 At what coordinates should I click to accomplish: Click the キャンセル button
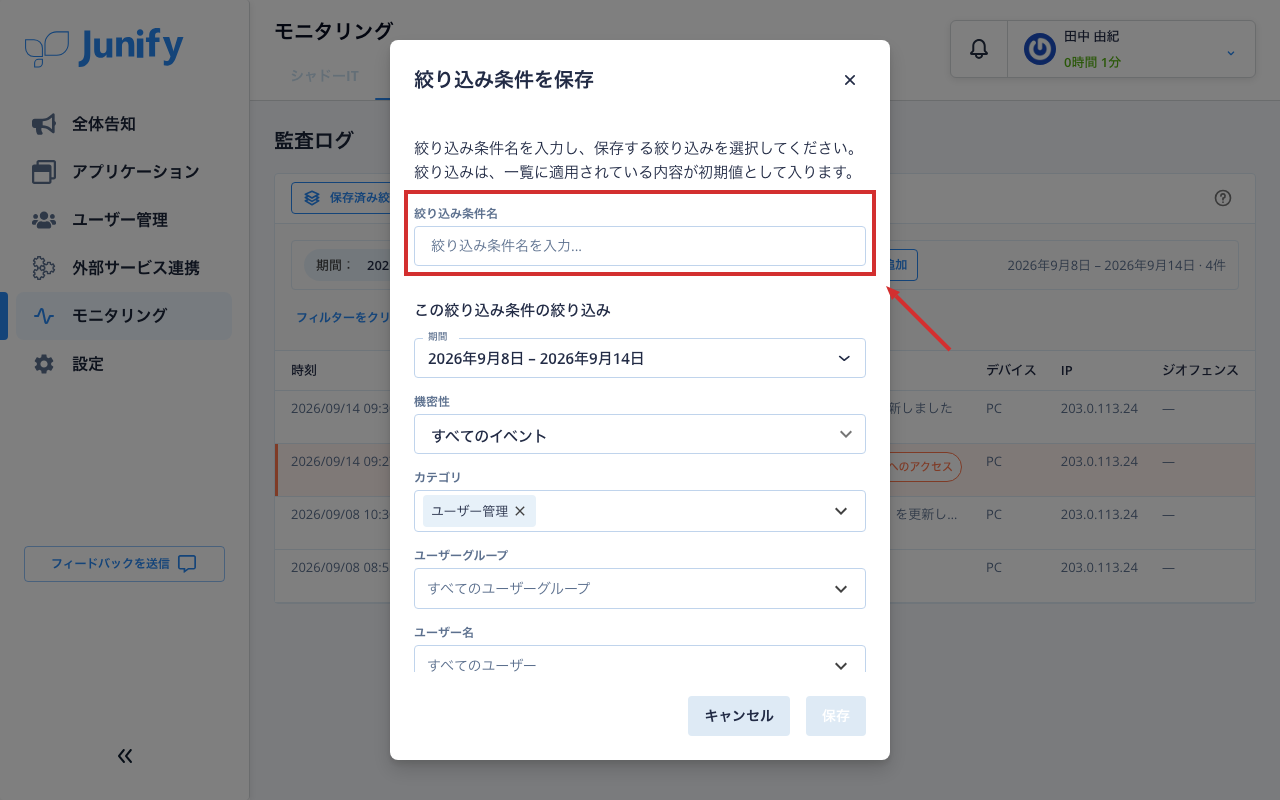739,716
